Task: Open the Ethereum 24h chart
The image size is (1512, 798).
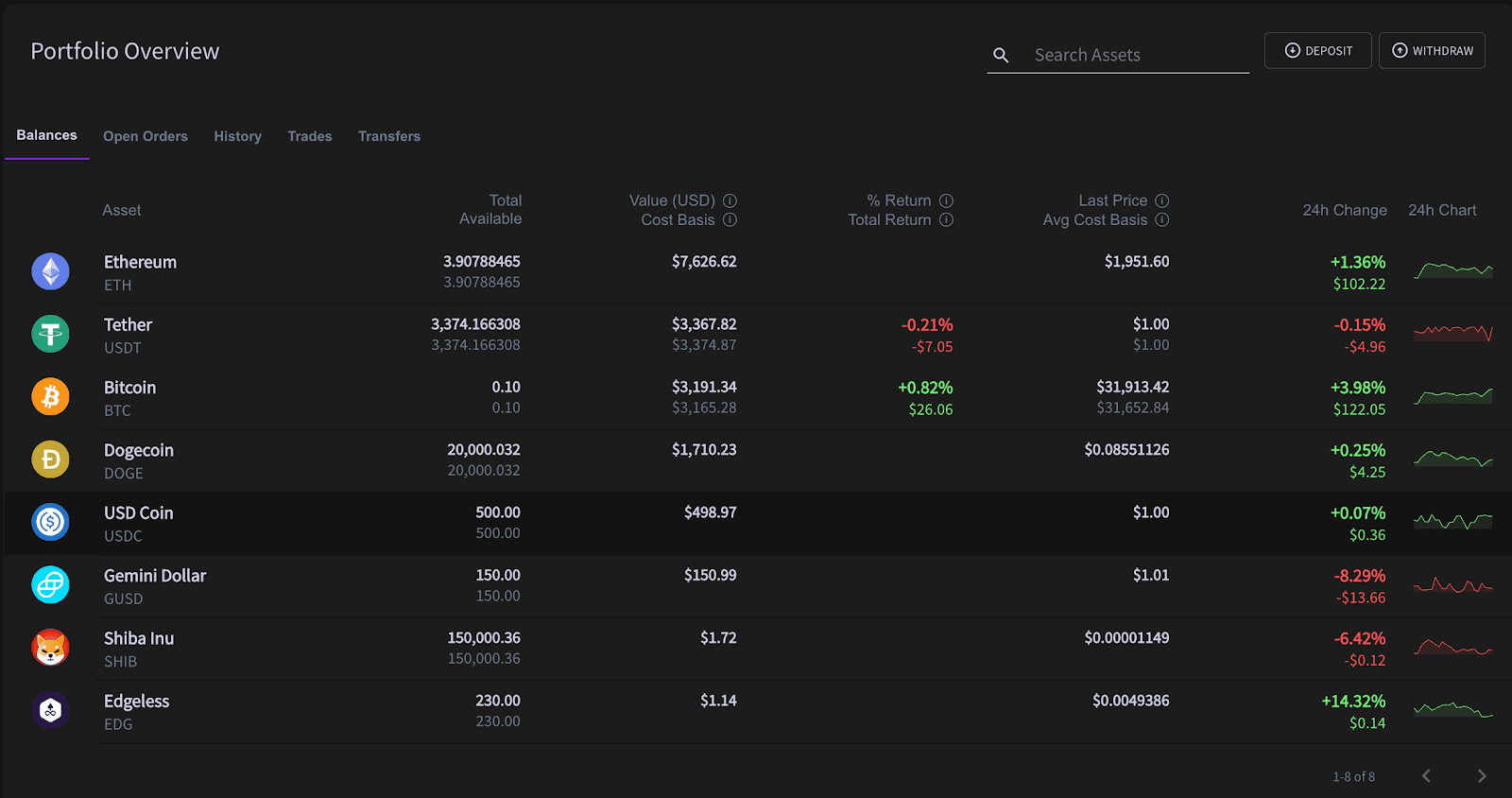Action: 1453,271
